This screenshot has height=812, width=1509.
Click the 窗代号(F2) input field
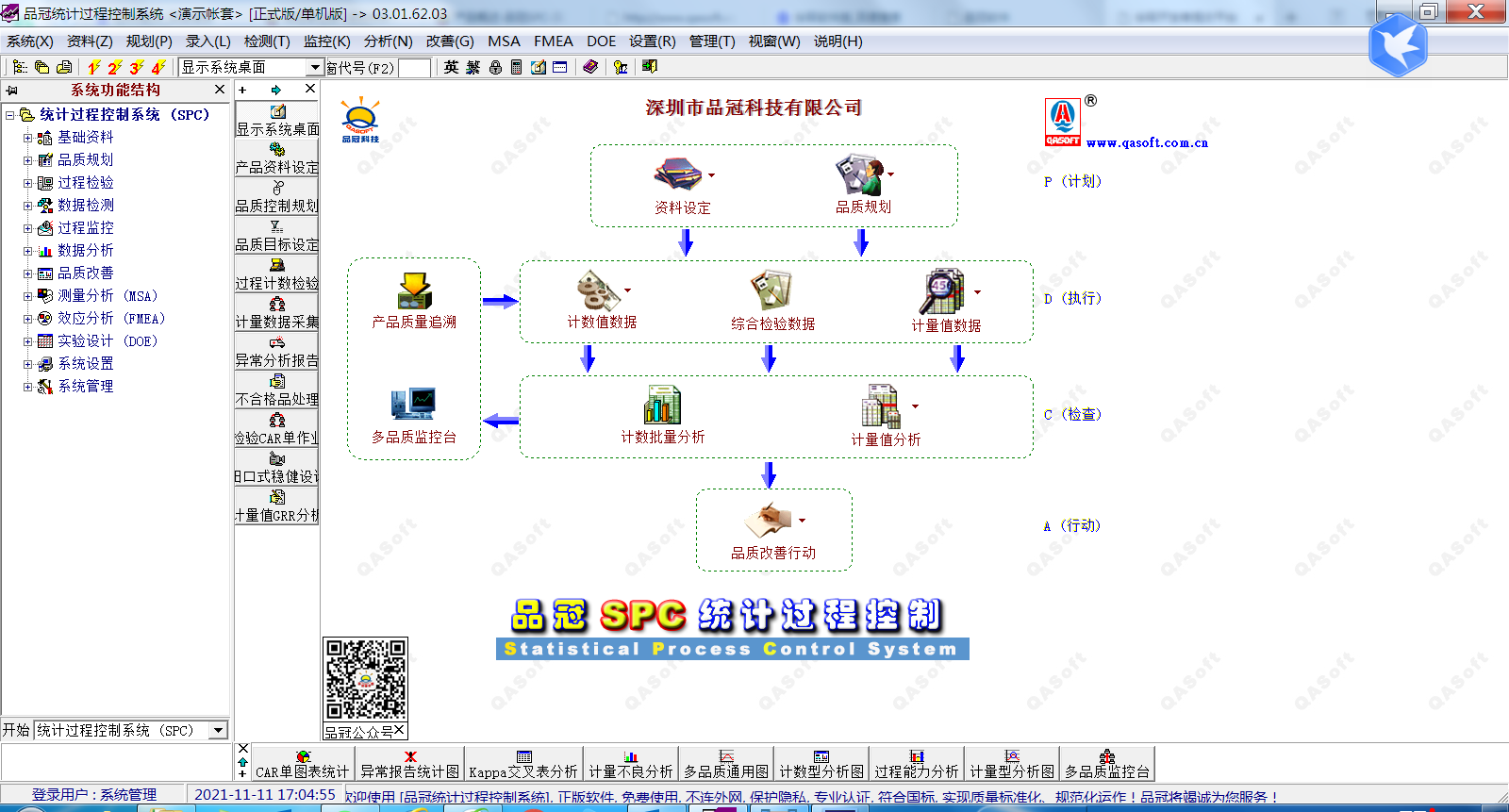tap(414, 68)
